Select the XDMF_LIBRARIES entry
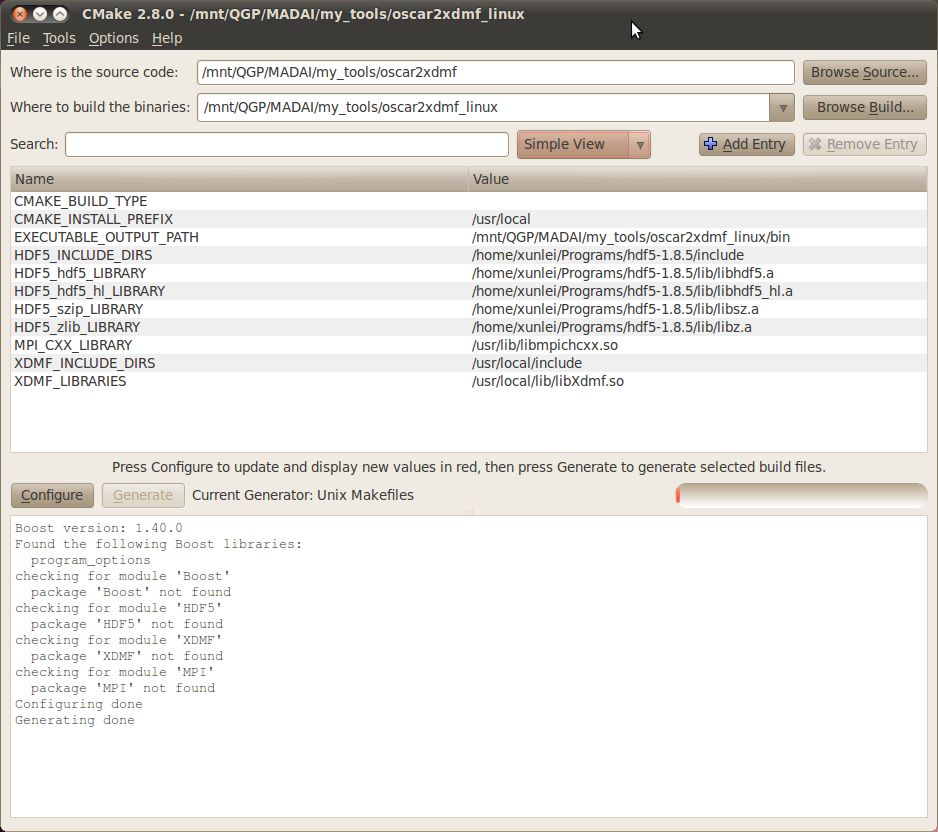 click(x=70, y=381)
